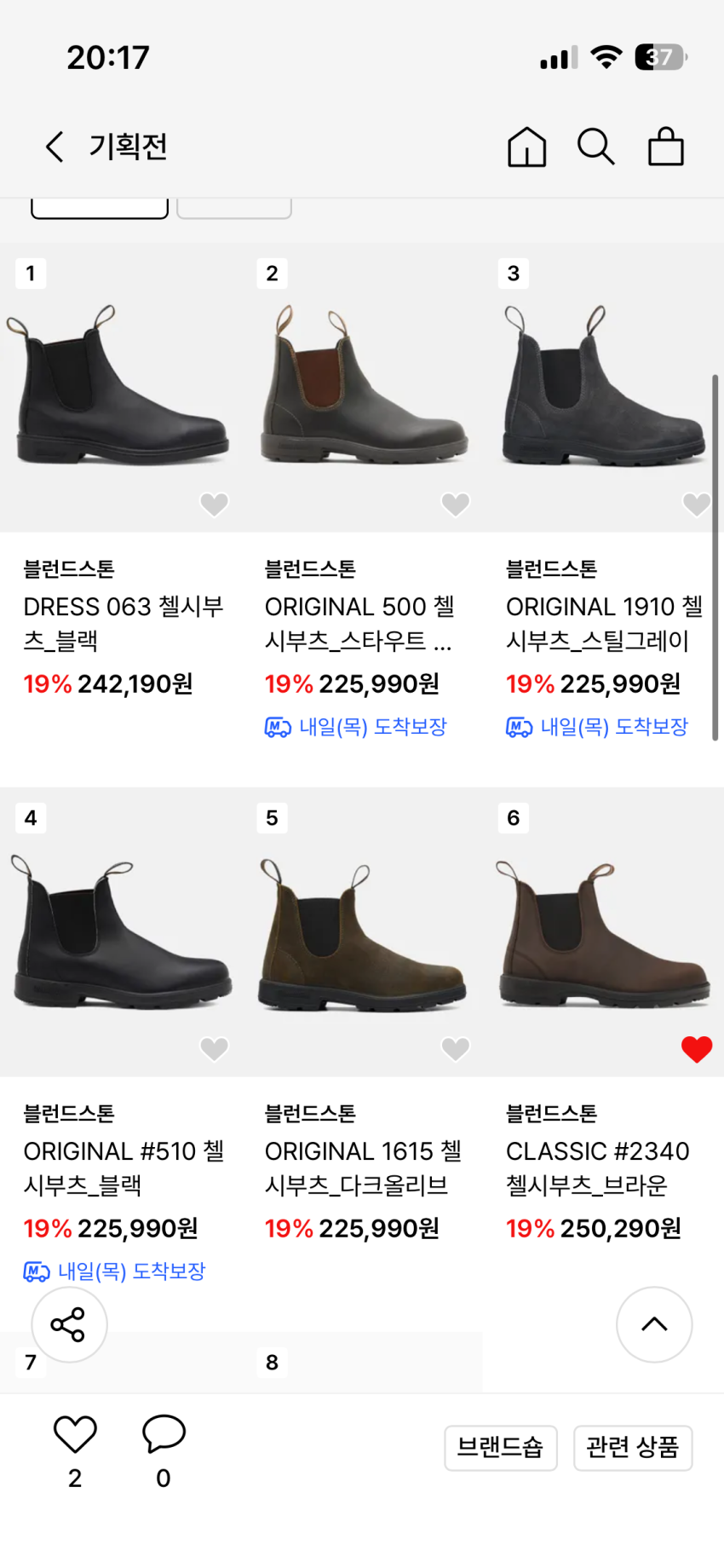The height and width of the screenshot is (1568, 724).
Task: Unlike the CLASSIC #2340 brown boot
Action: tap(696, 1049)
